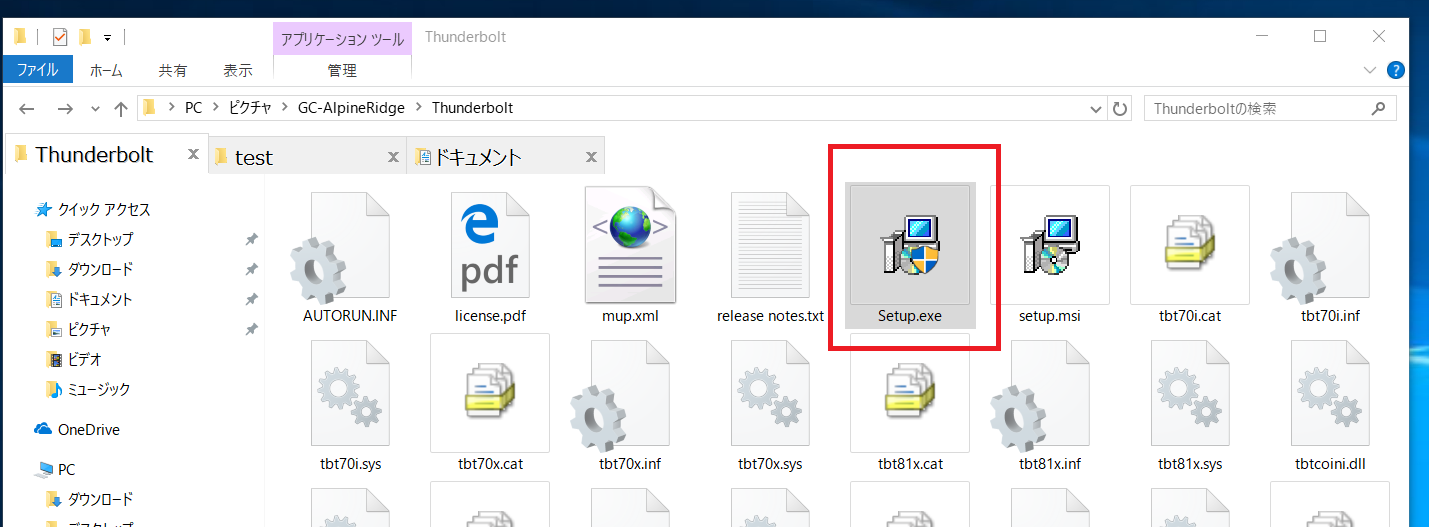Image resolution: width=1429 pixels, height=527 pixels.
Task: Open the Help question mark icon
Action: (1396, 71)
